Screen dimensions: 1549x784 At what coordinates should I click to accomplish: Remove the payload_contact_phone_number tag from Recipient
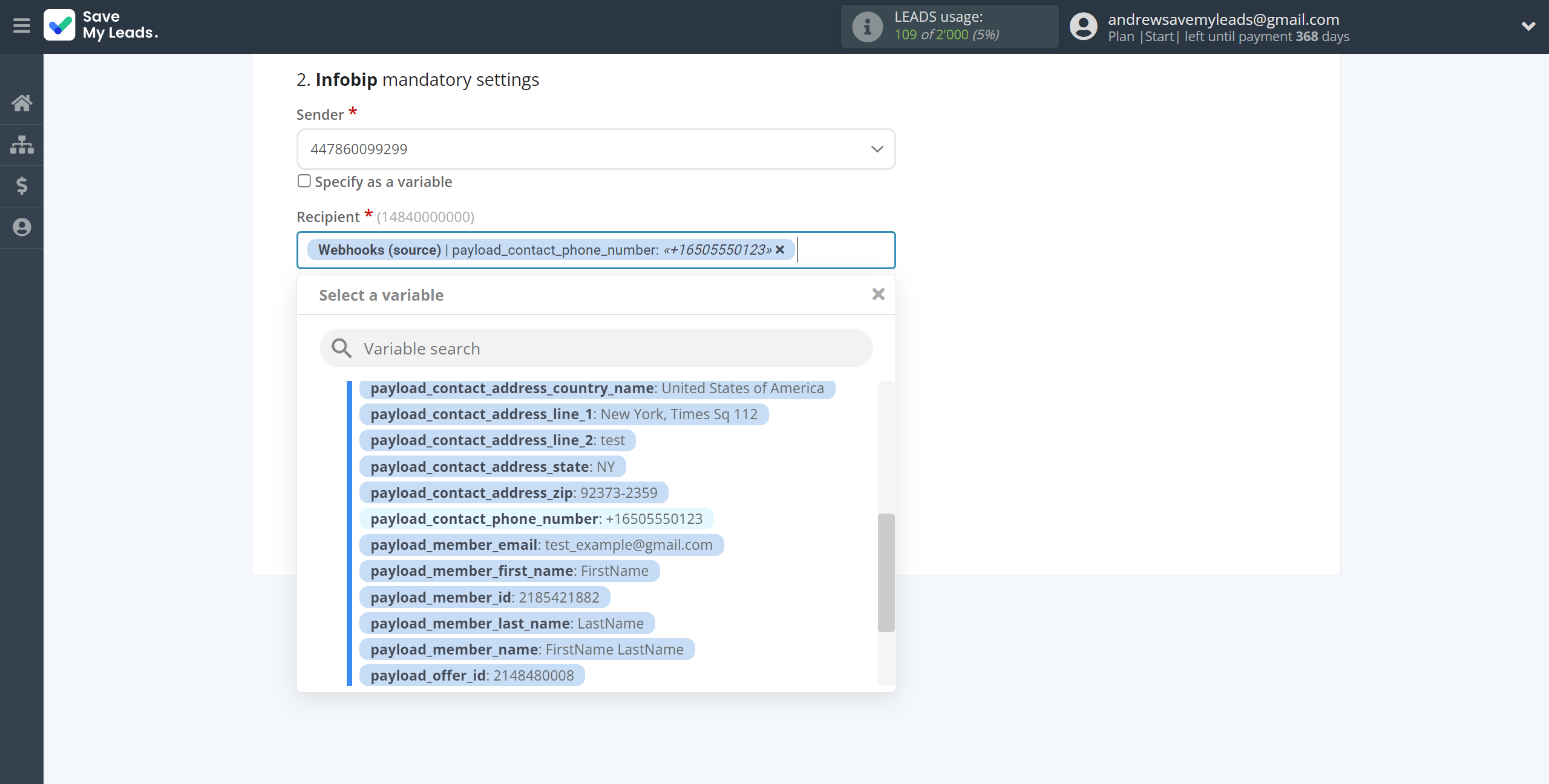pyautogui.click(x=780, y=249)
